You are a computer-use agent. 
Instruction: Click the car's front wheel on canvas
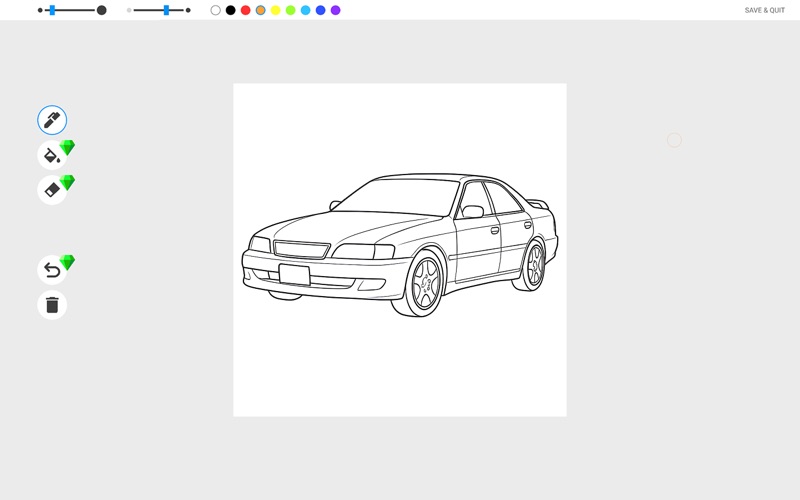click(426, 283)
